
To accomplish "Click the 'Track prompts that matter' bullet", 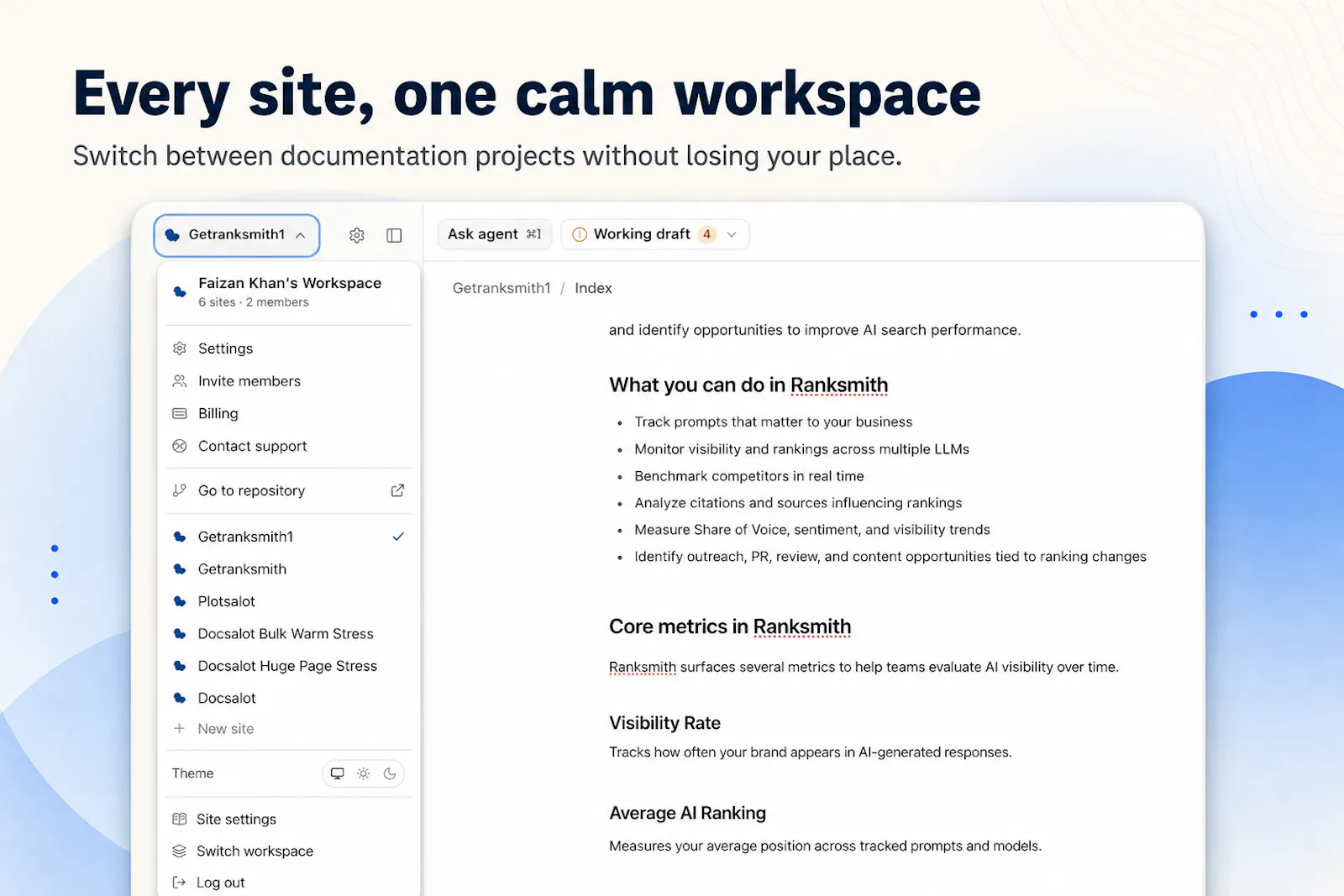I will [774, 422].
